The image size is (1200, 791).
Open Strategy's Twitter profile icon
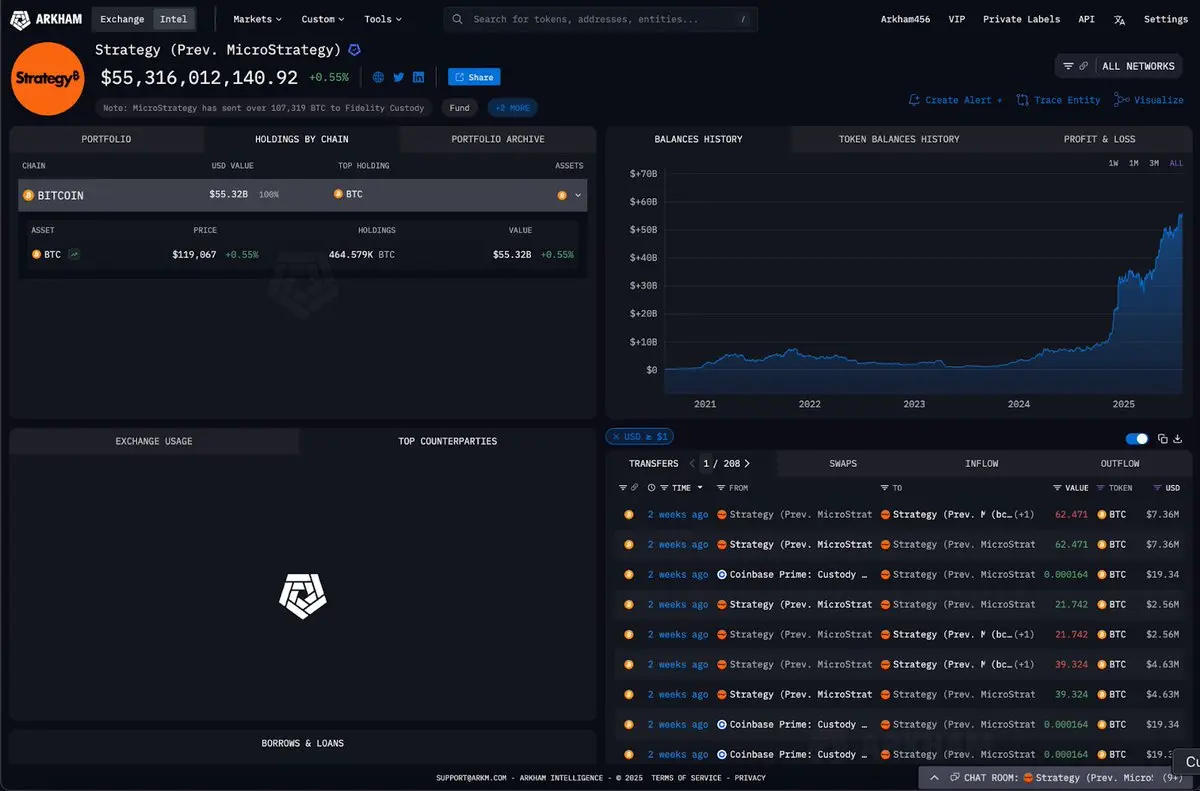tap(398, 77)
